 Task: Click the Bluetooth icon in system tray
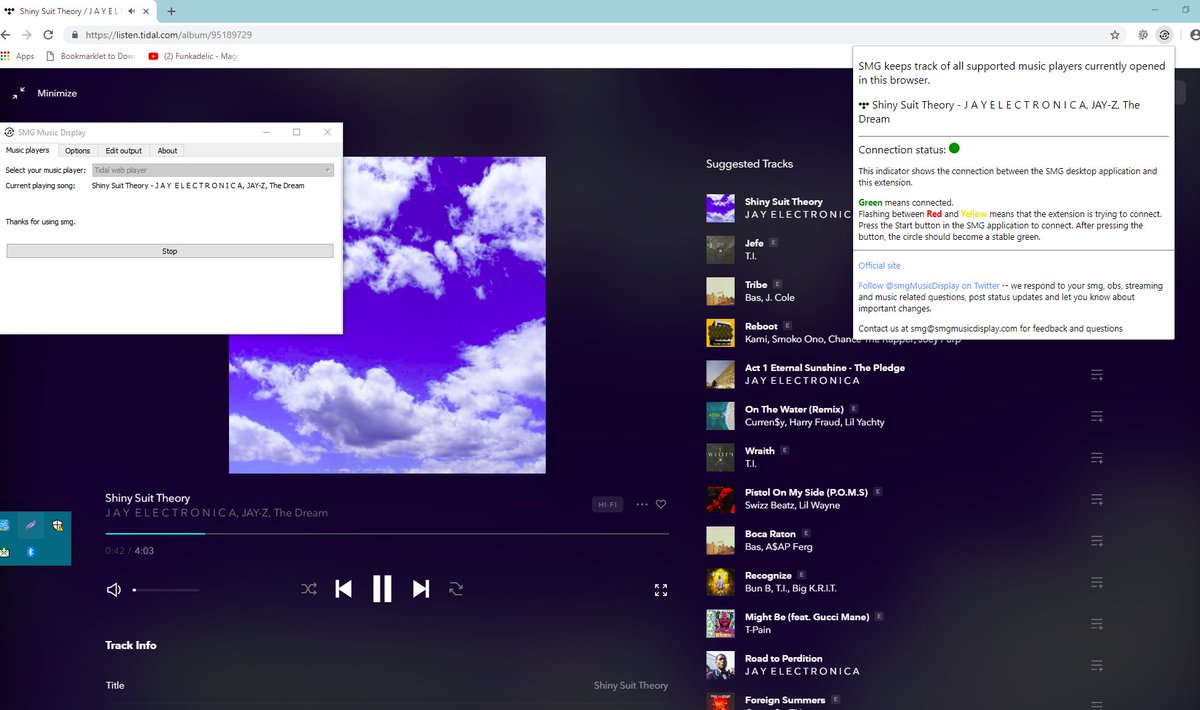click(x=30, y=551)
